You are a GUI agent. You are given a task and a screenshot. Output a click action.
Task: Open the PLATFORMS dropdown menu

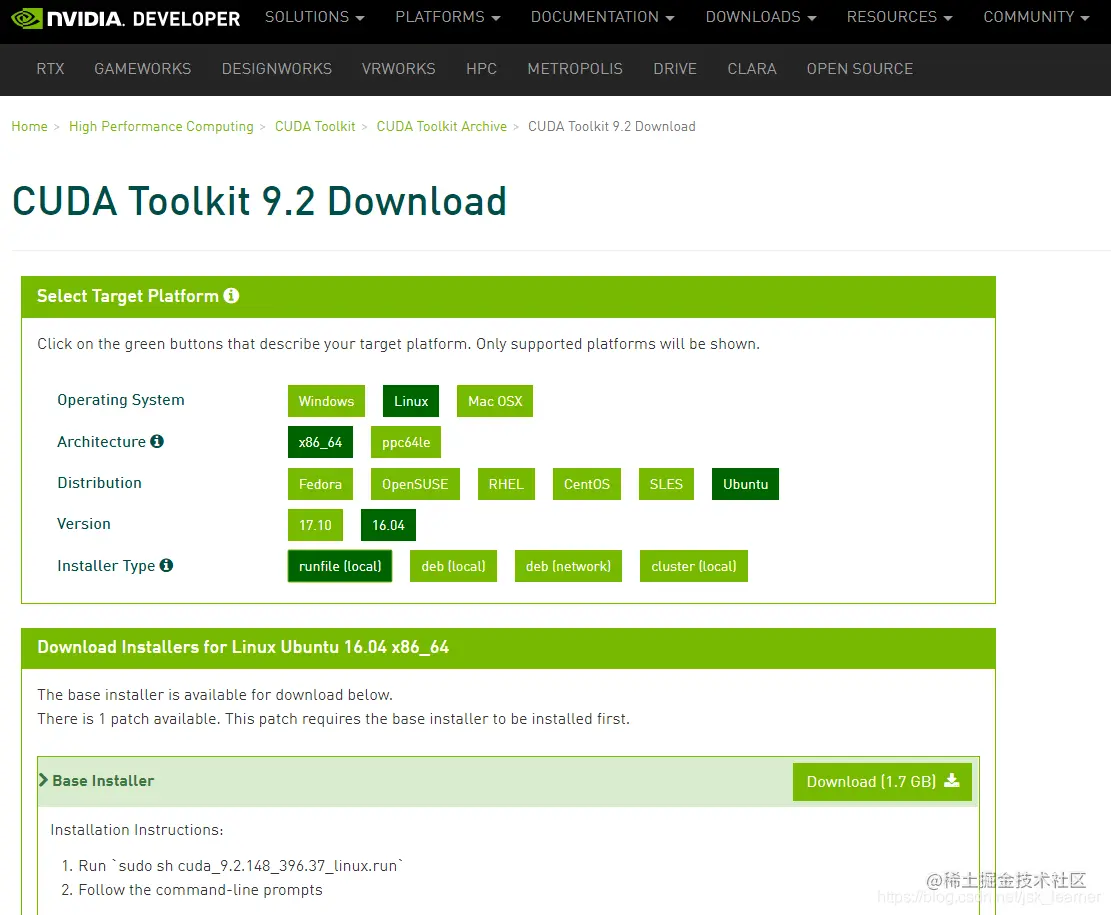(448, 17)
